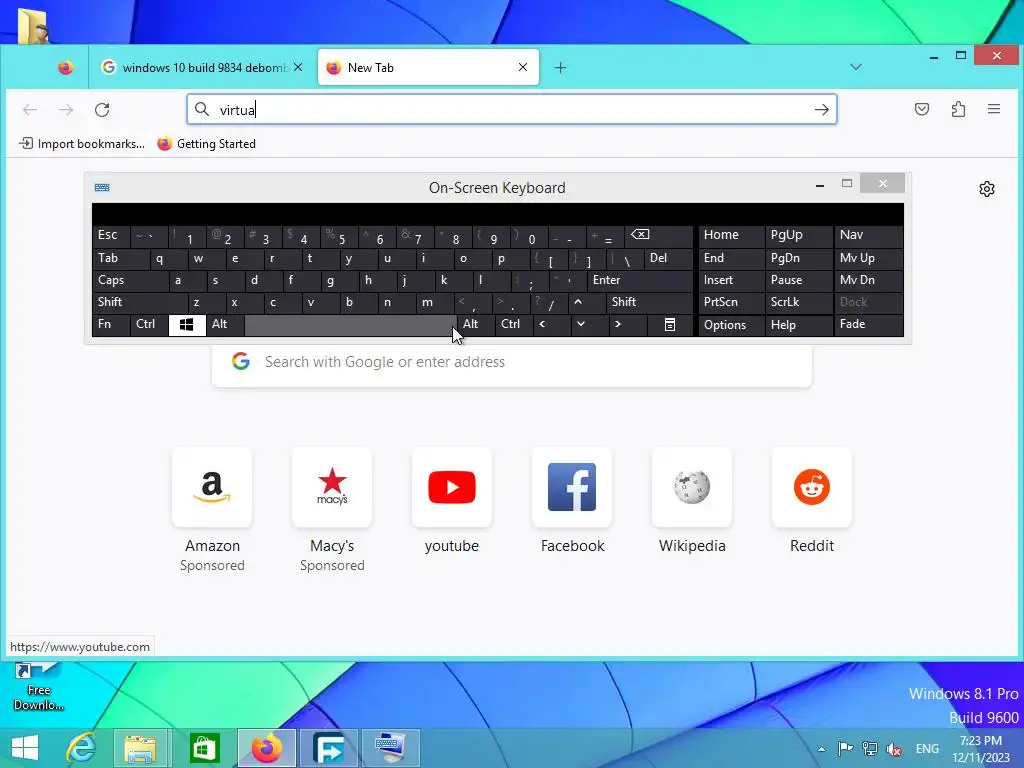
Task: Select the New Tab tab
Action: point(428,67)
